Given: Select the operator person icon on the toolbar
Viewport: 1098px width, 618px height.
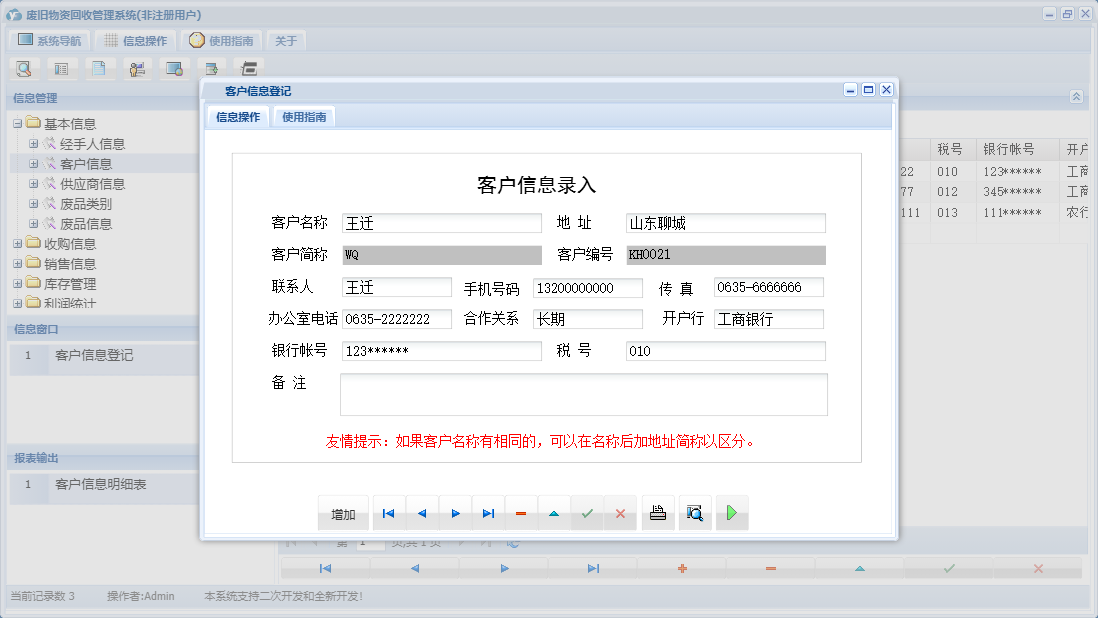Looking at the screenshot, I should 138,68.
